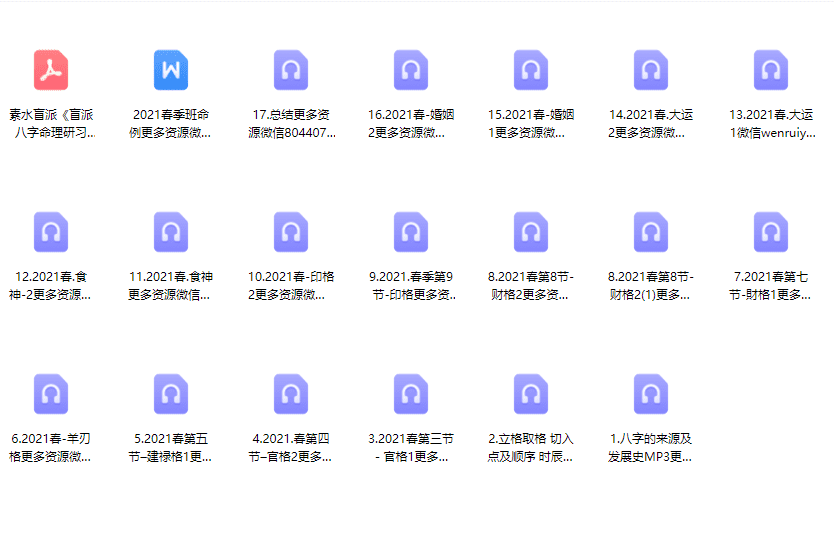This screenshot has width=834, height=537.
Task: Click the label 8.2021春第8节-财格2(1)更多...
Action: [650, 286]
